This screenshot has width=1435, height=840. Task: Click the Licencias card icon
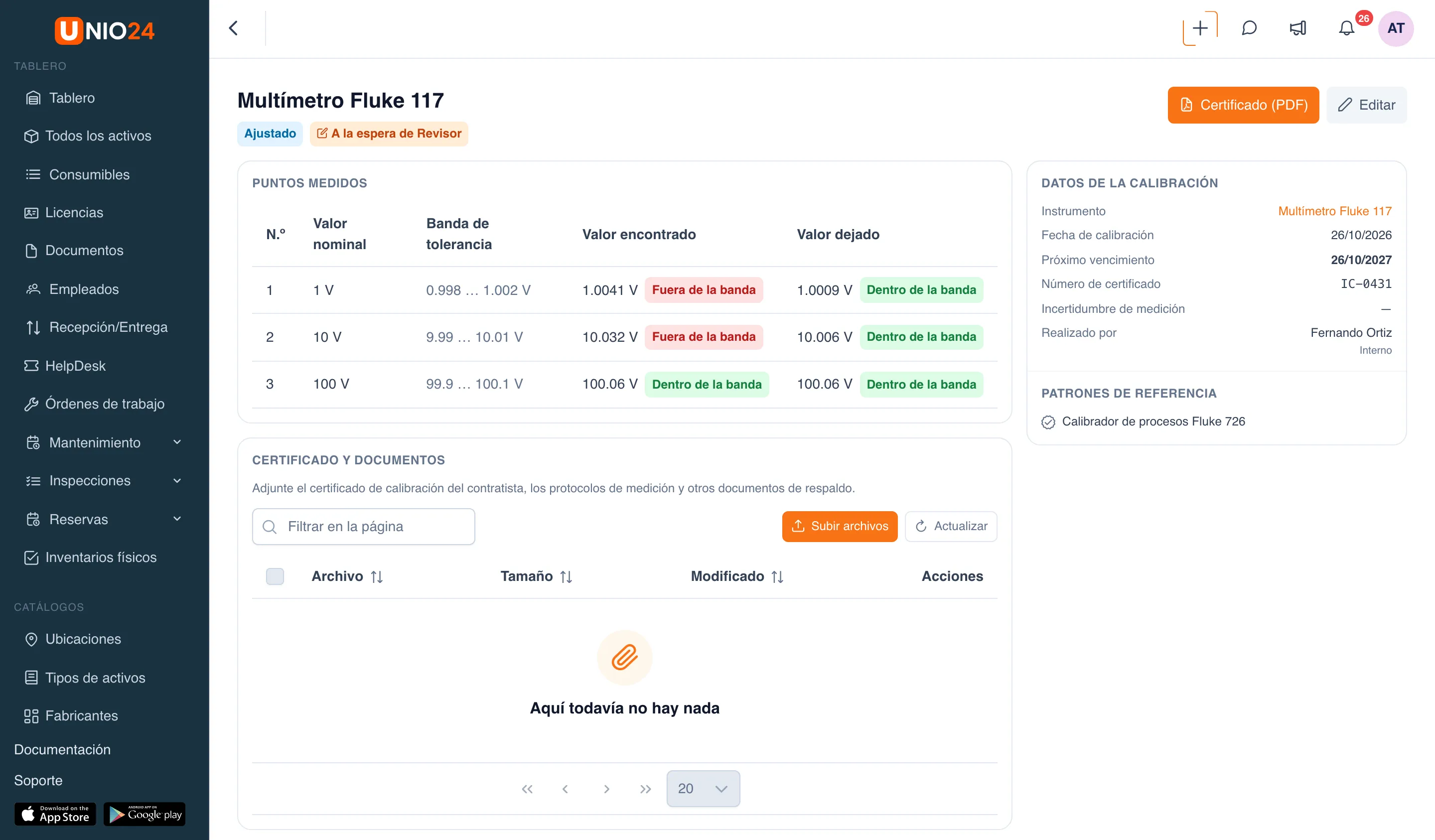coord(31,212)
